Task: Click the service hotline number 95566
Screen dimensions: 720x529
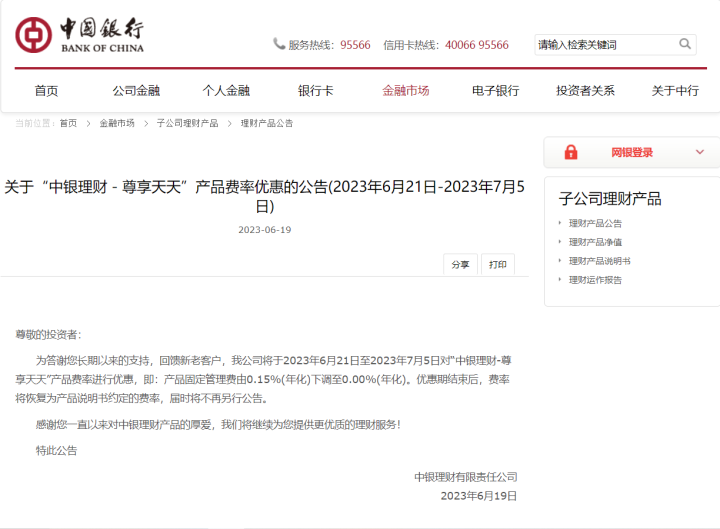Action: click(355, 45)
